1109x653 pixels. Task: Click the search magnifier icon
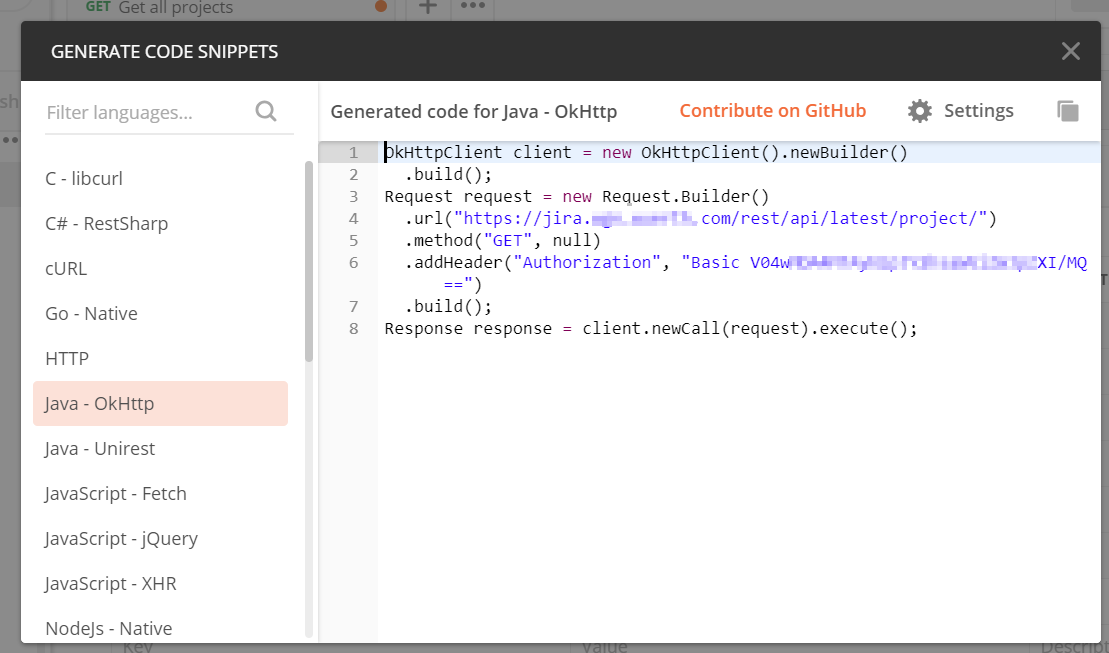(266, 111)
